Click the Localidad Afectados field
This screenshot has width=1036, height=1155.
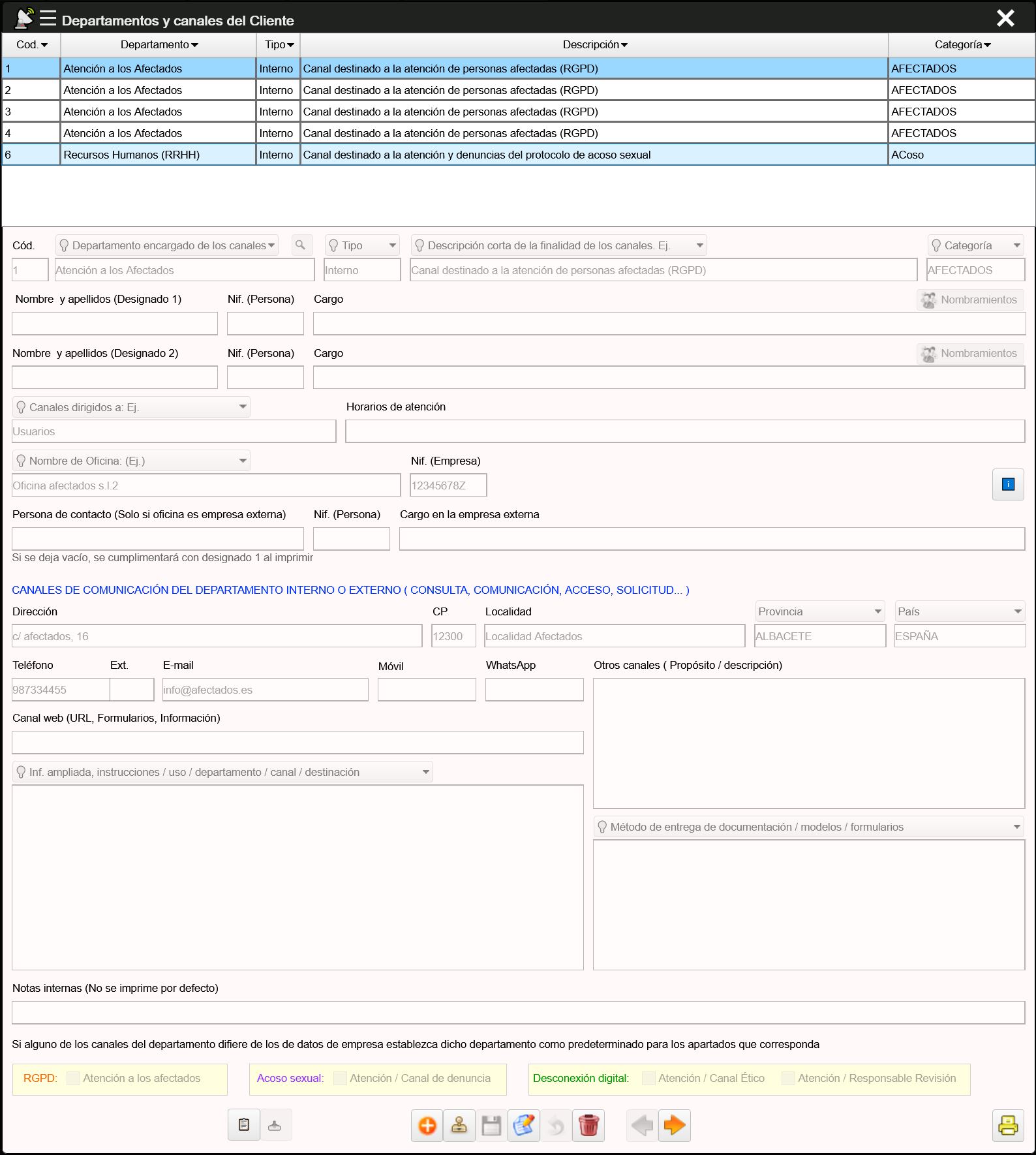coord(615,636)
